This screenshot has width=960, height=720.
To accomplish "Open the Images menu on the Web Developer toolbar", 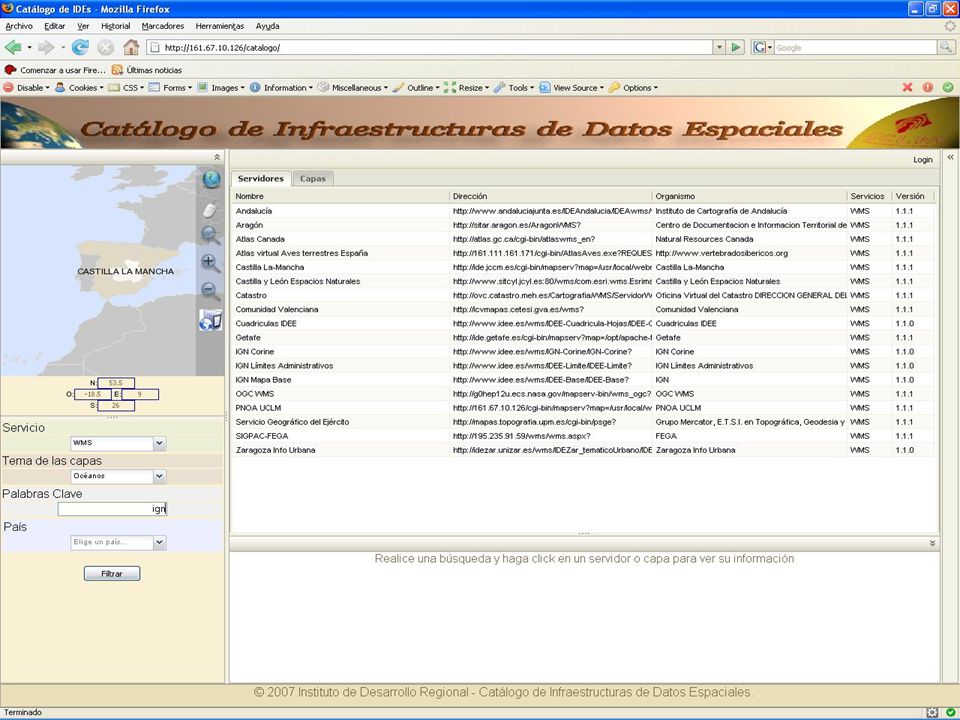I will (x=221, y=88).
